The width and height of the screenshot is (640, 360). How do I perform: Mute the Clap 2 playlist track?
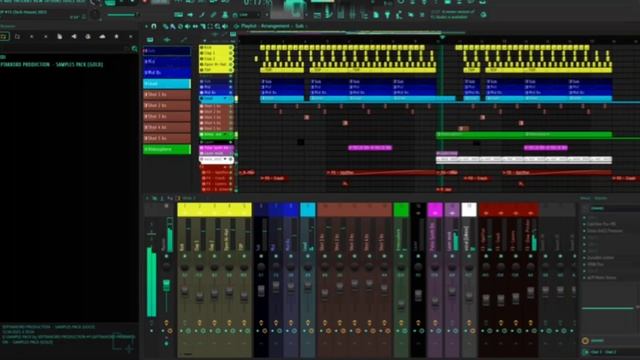click(x=231, y=59)
